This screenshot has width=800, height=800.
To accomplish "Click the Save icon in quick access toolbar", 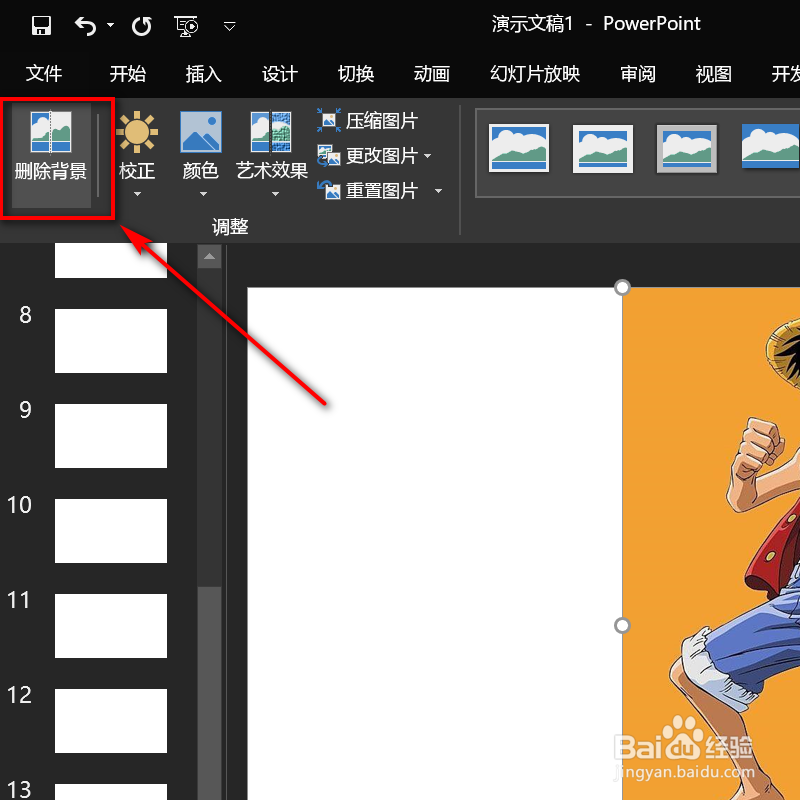I will (x=41, y=25).
